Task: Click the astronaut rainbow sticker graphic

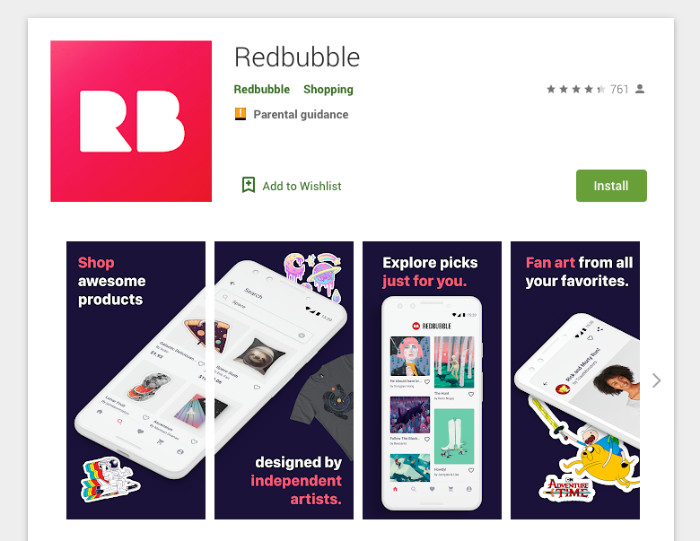Action: click(110, 479)
